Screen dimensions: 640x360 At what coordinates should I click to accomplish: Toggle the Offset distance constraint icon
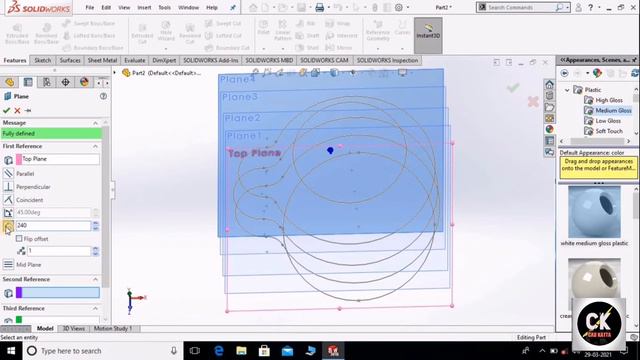pos(8,226)
